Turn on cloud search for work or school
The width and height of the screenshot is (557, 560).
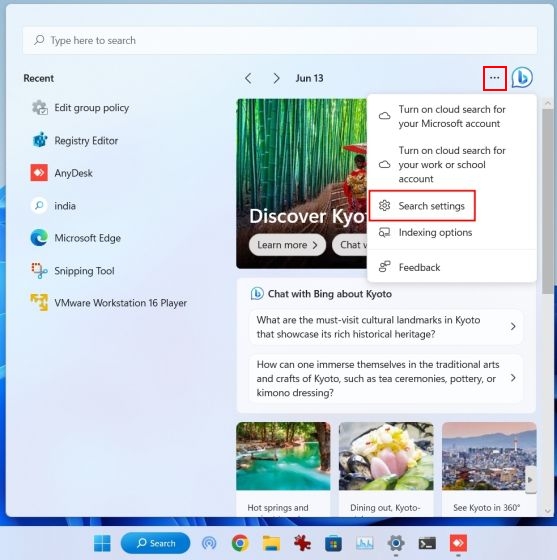(x=452, y=165)
